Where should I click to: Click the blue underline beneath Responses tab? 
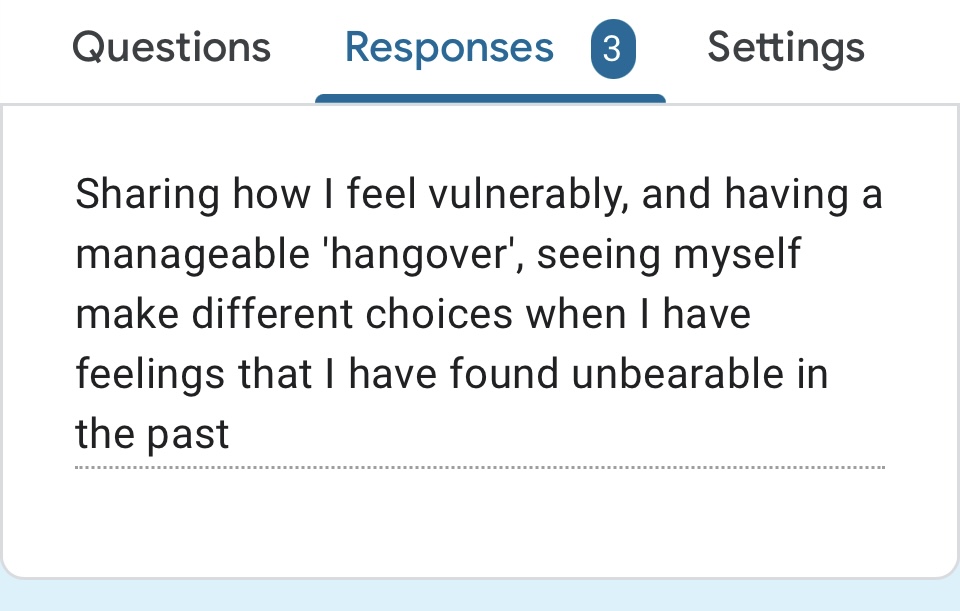pos(490,98)
